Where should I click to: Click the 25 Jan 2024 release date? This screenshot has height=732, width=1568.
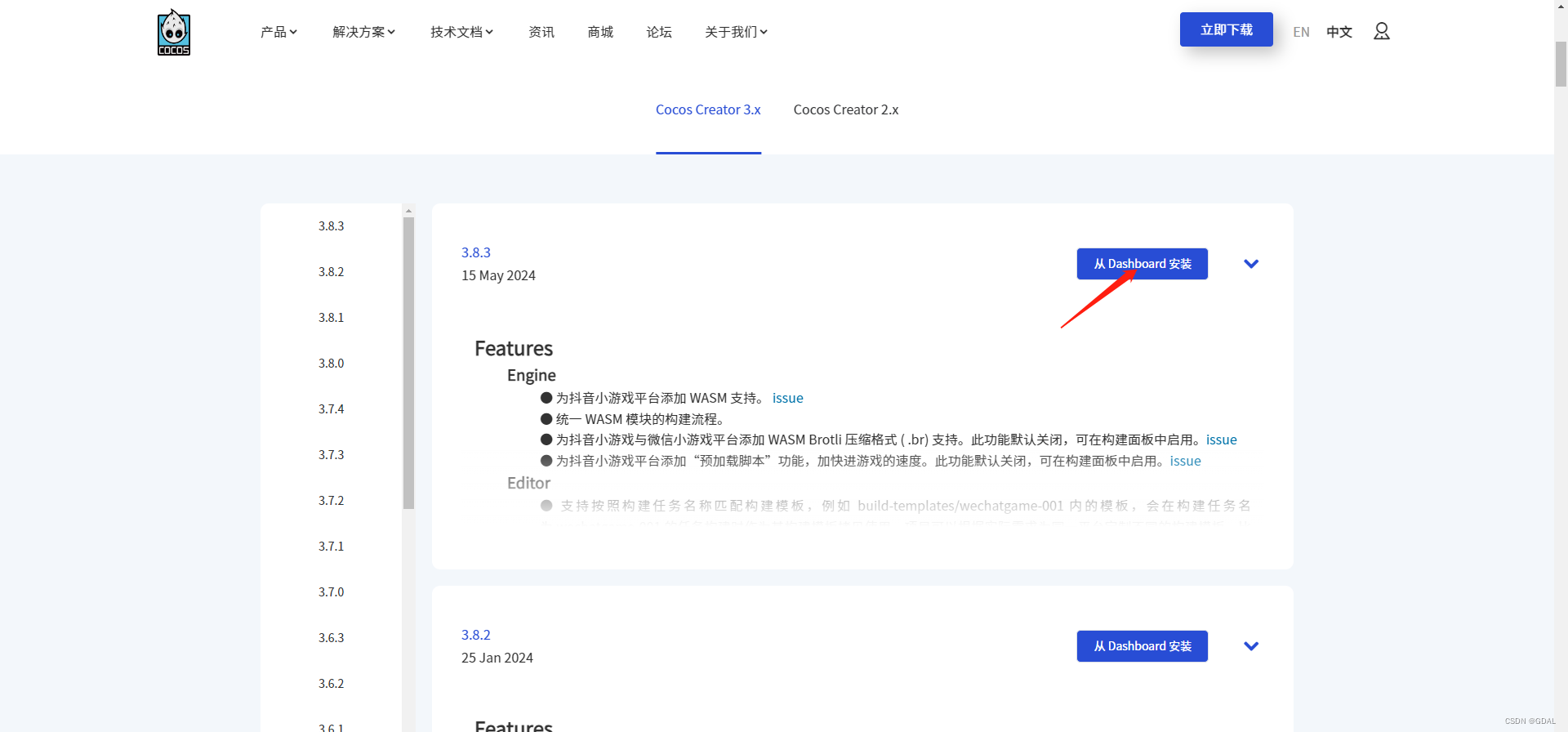[x=497, y=658]
